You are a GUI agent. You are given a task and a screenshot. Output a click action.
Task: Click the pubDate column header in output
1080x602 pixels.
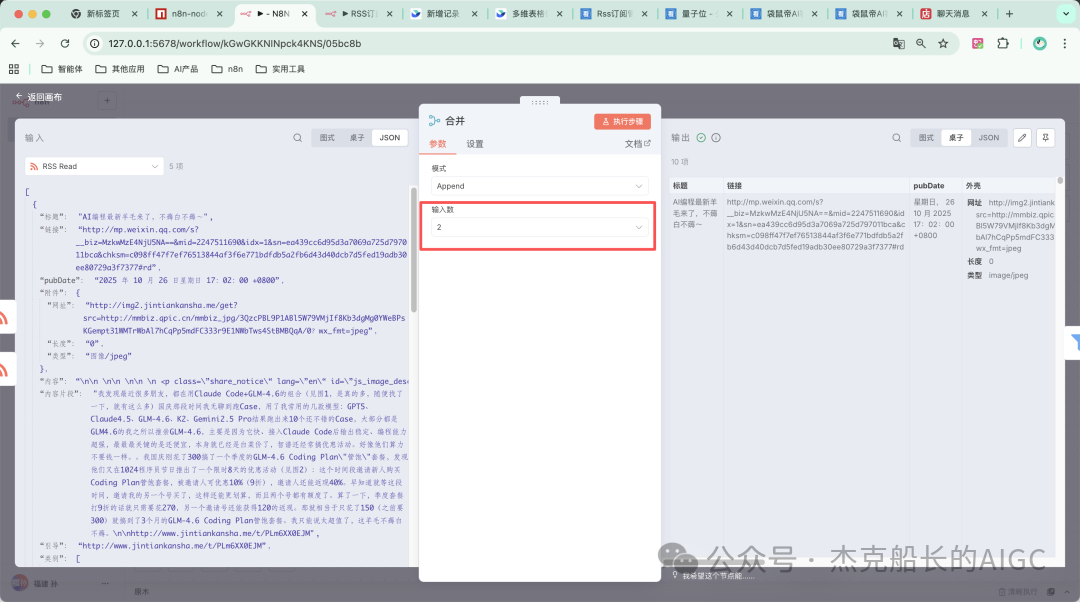[928, 186]
